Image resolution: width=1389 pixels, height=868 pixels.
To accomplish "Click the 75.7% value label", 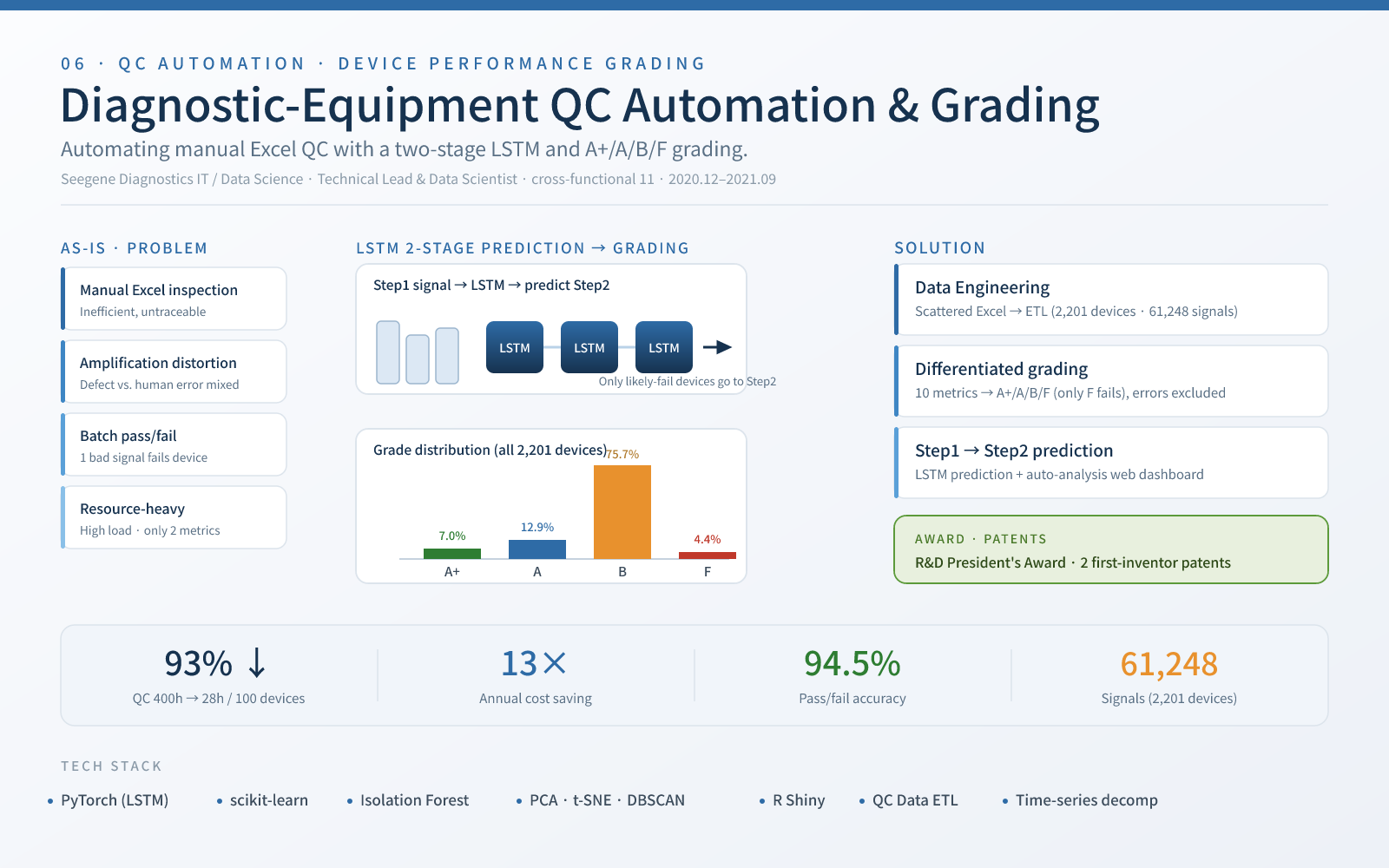I will point(622,454).
